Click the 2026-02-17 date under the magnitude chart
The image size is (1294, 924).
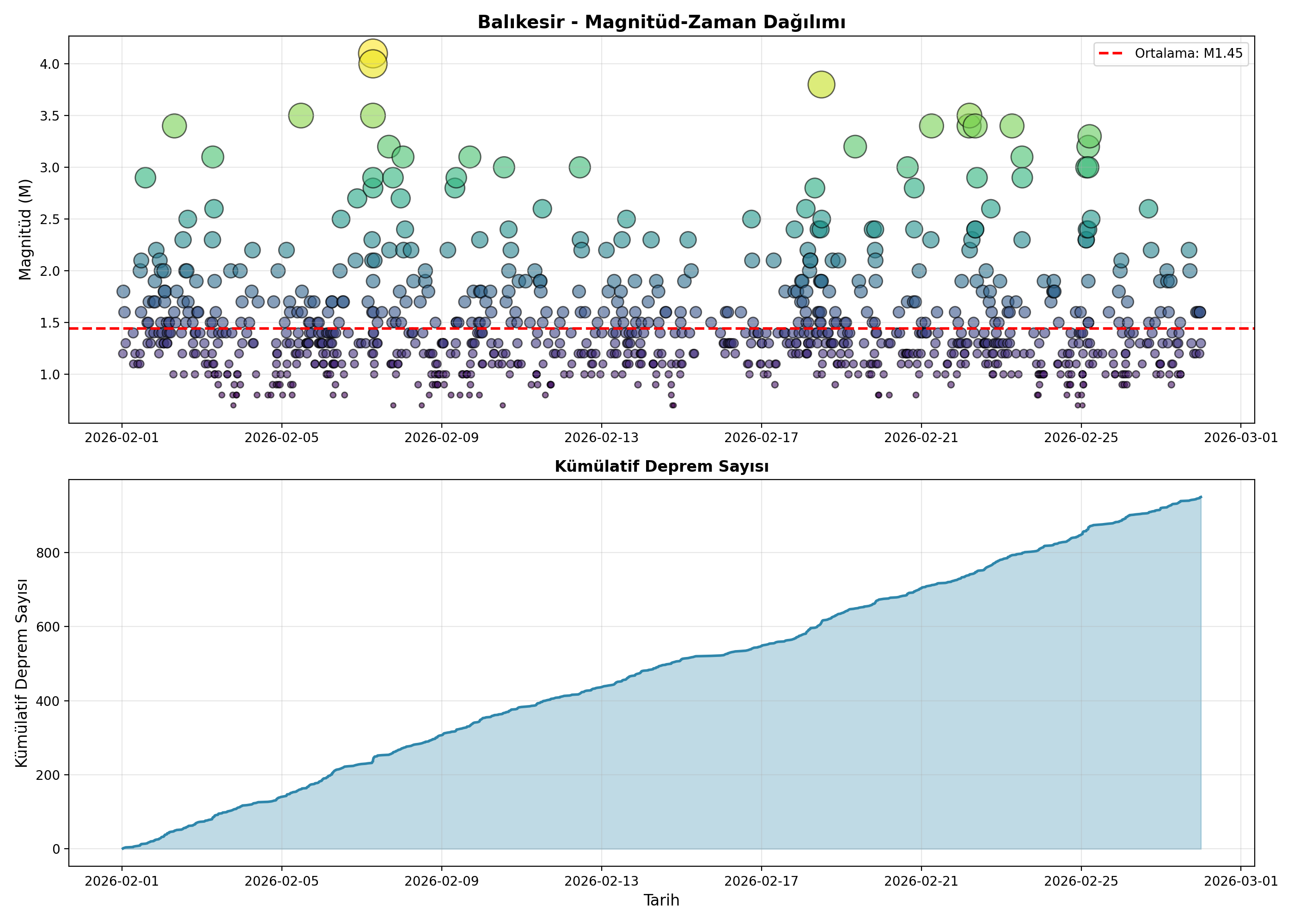[761, 438]
